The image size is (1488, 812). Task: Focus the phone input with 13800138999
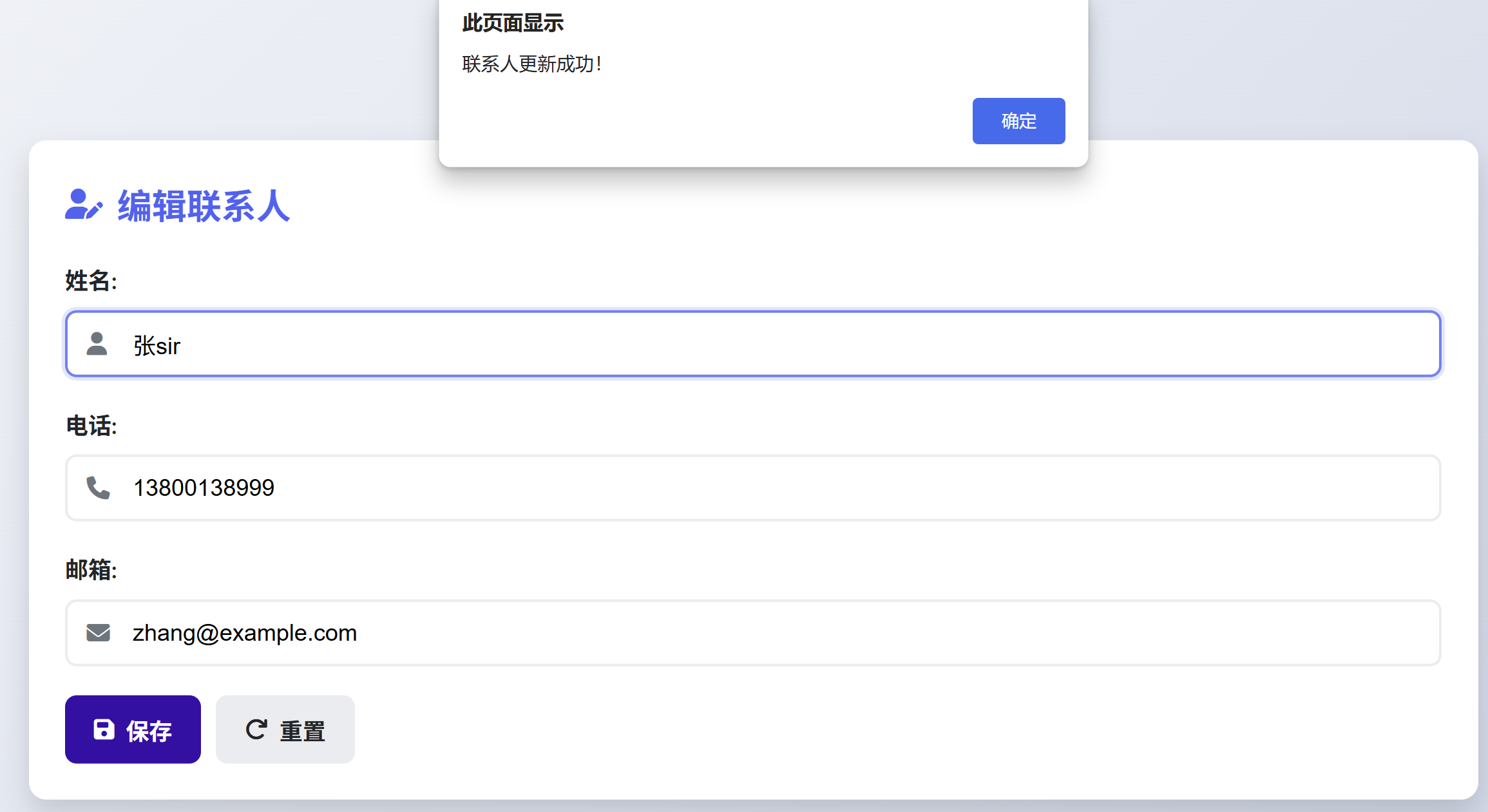(x=773, y=488)
